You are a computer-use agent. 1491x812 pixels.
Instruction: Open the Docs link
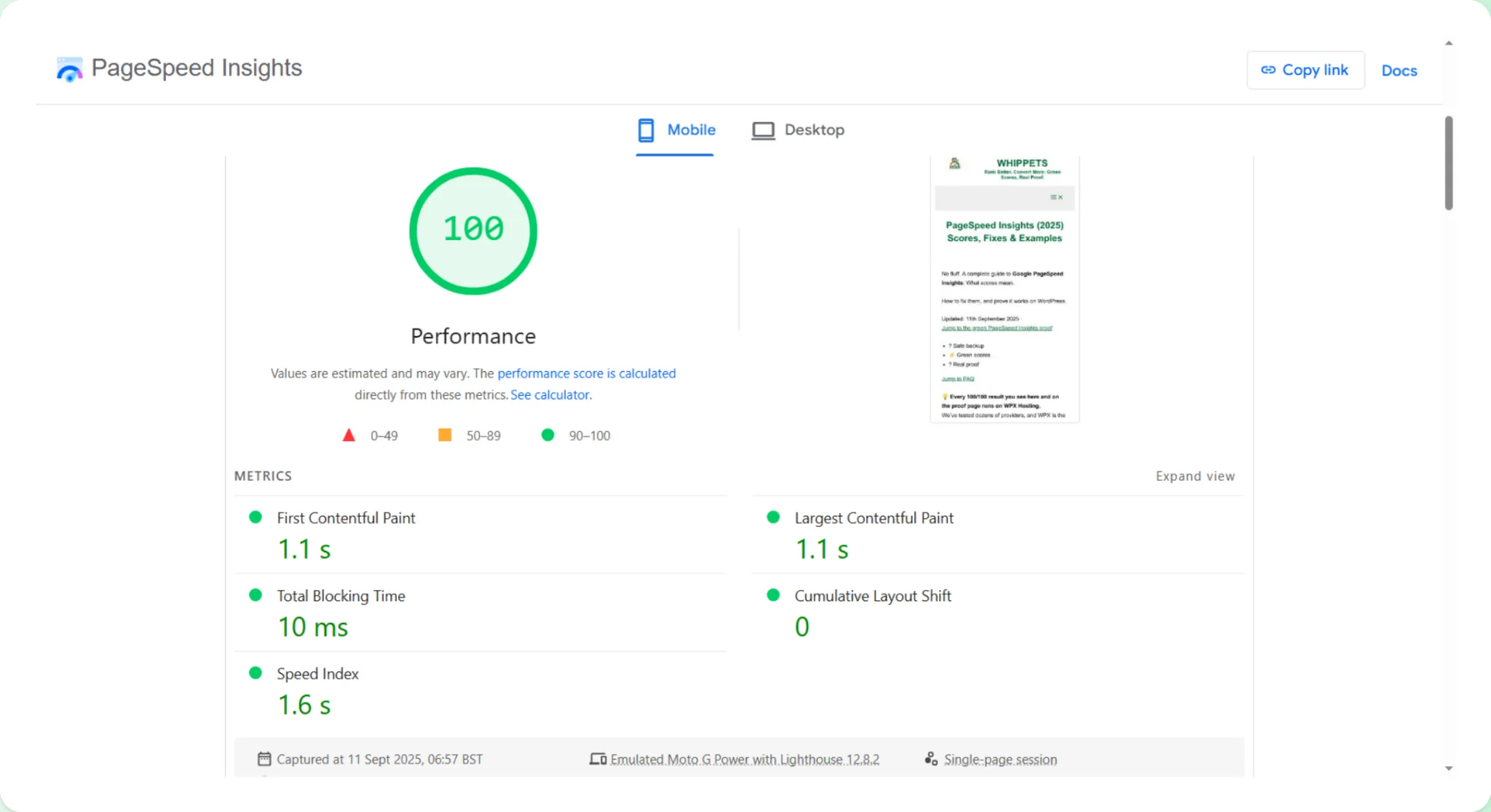pyautogui.click(x=1399, y=71)
